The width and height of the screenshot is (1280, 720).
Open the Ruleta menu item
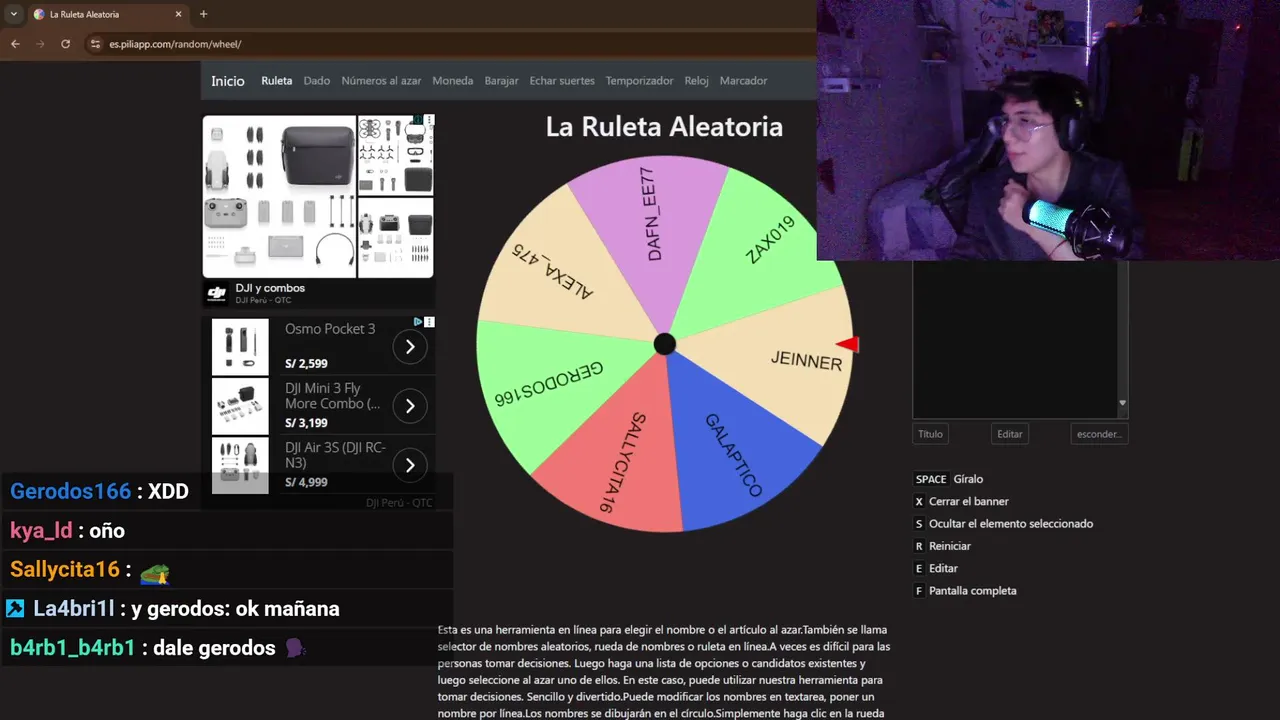tap(277, 81)
